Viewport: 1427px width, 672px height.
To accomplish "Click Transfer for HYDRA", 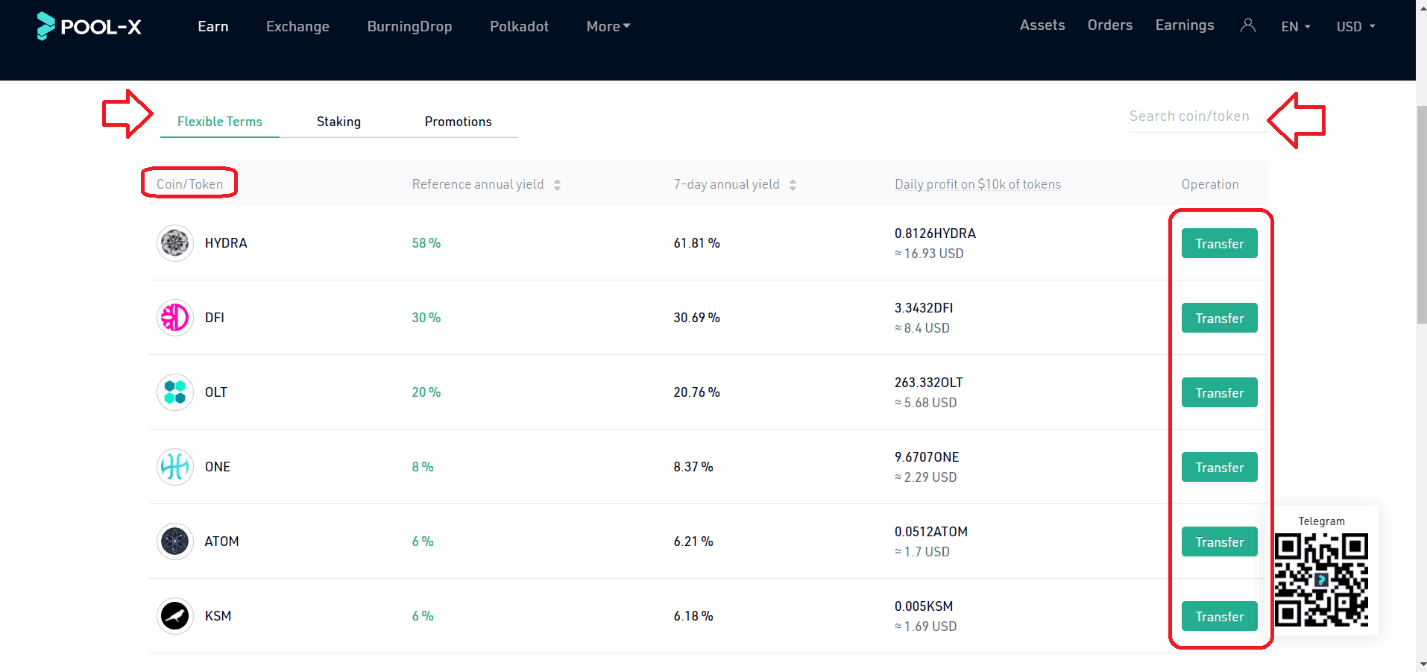I will coord(1219,243).
